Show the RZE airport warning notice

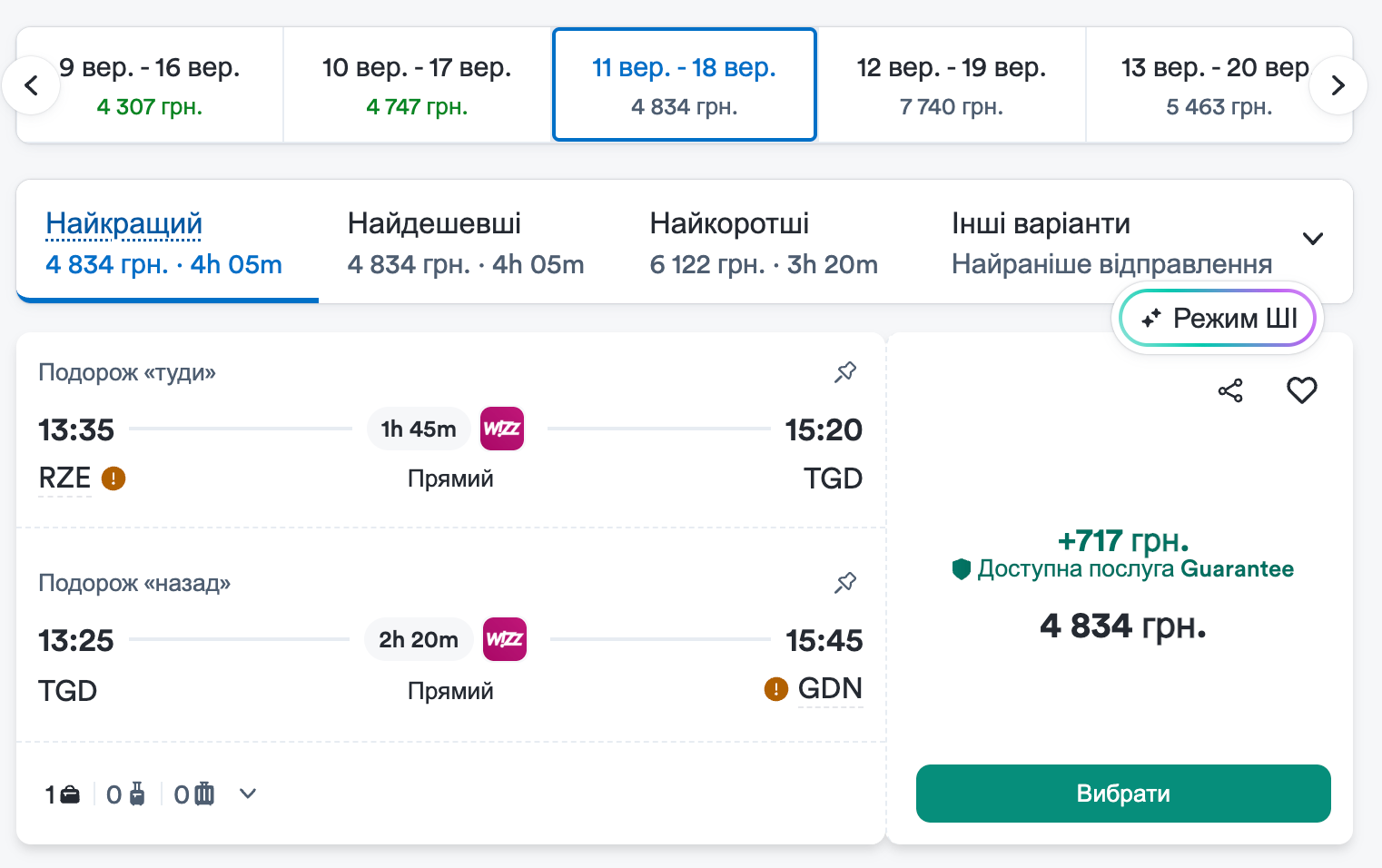[x=114, y=478]
